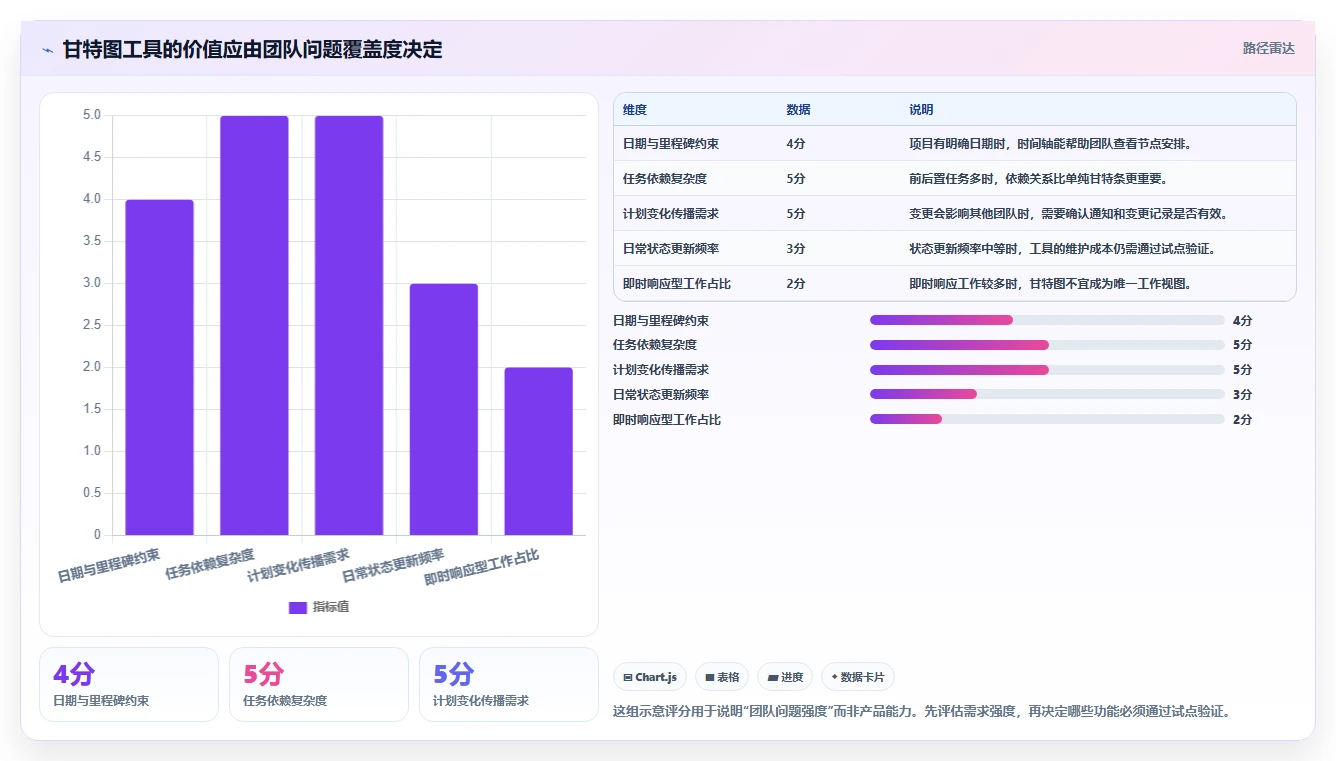Click the 路径雷达 label in header
The height and width of the screenshot is (761, 1336).
pos(1268,48)
